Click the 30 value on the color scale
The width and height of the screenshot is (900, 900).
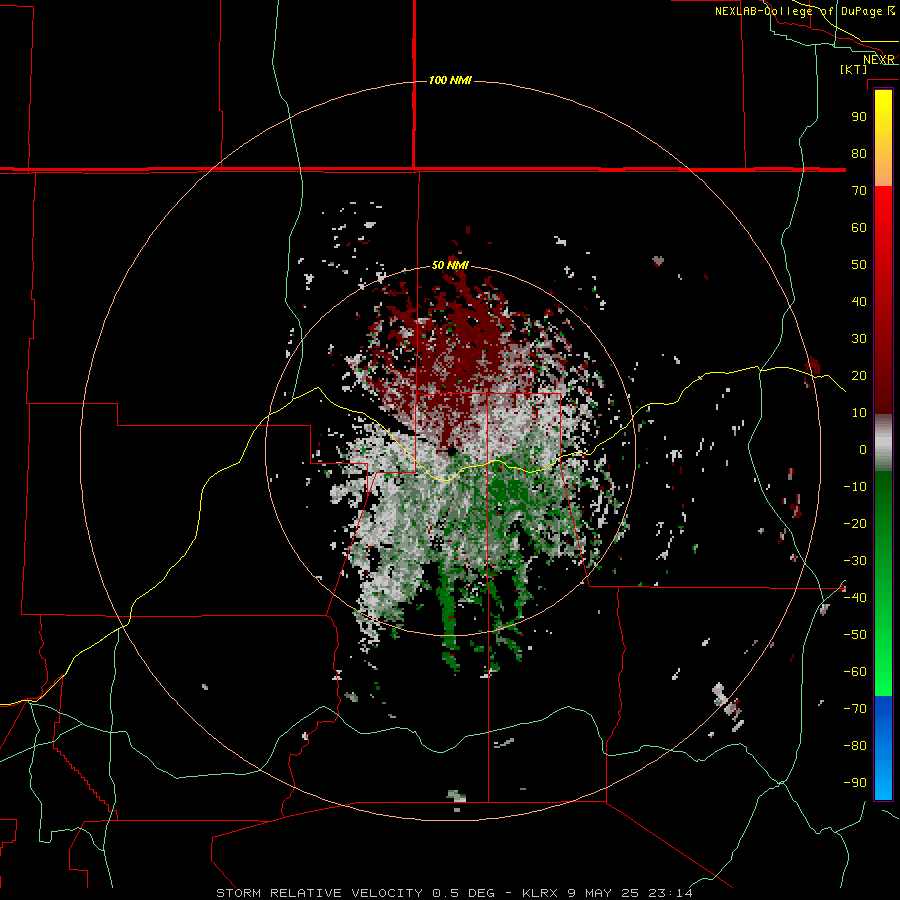click(x=859, y=339)
